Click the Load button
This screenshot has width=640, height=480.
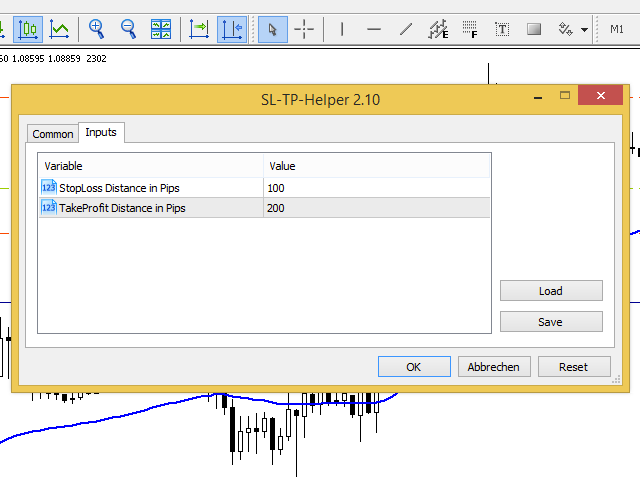click(551, 291)
